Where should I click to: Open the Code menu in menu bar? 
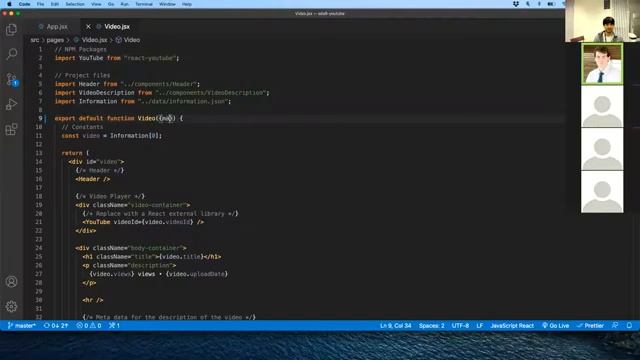tap(24, 4)
